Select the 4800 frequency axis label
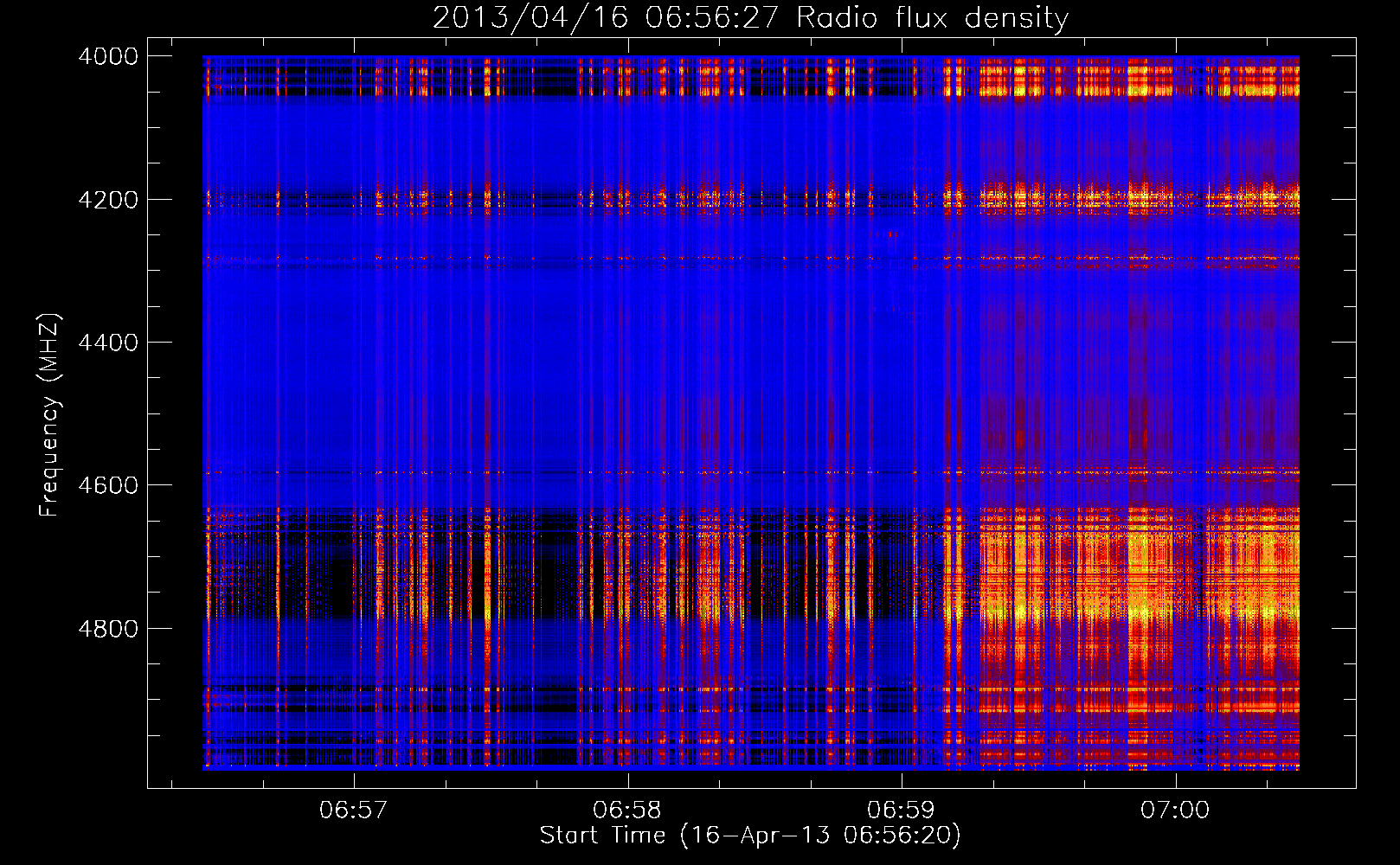The width and height of the screenshot is (1400, 865). 108,629
